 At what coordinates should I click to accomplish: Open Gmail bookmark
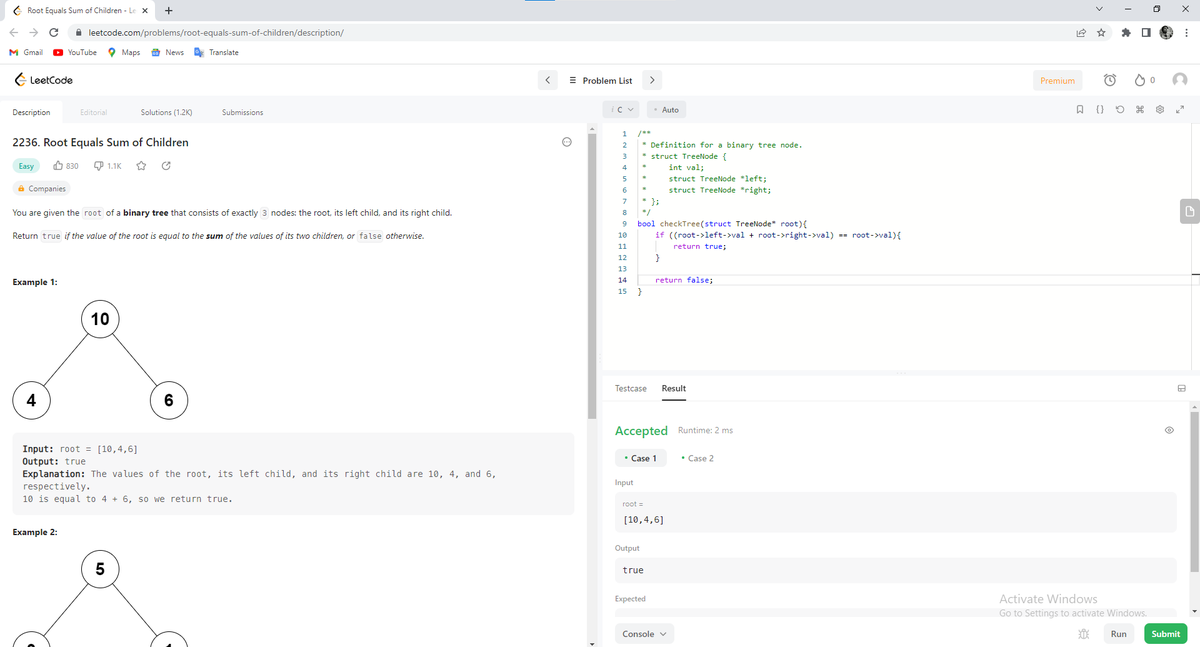26,52
